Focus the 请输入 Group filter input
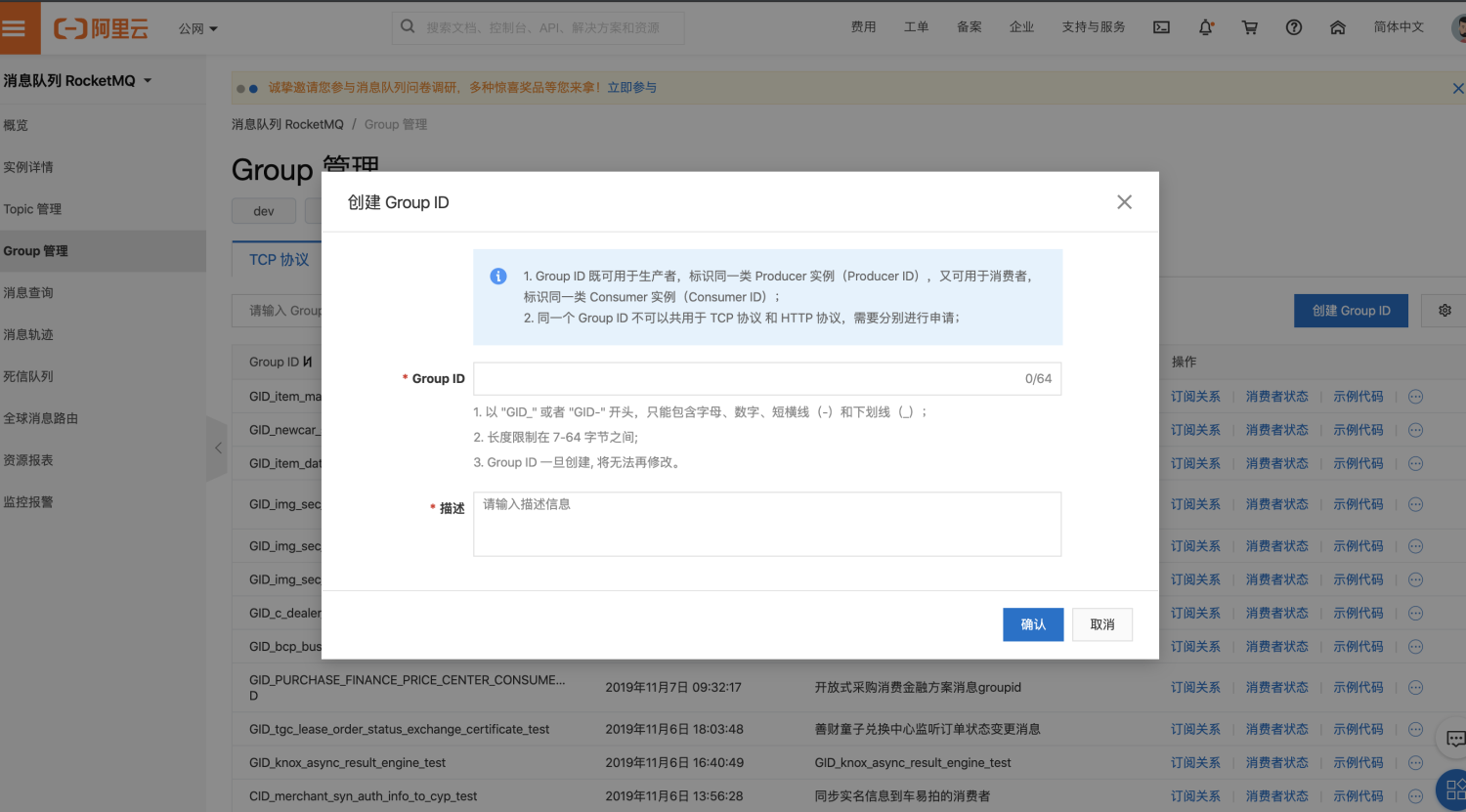 click(278, 311)
